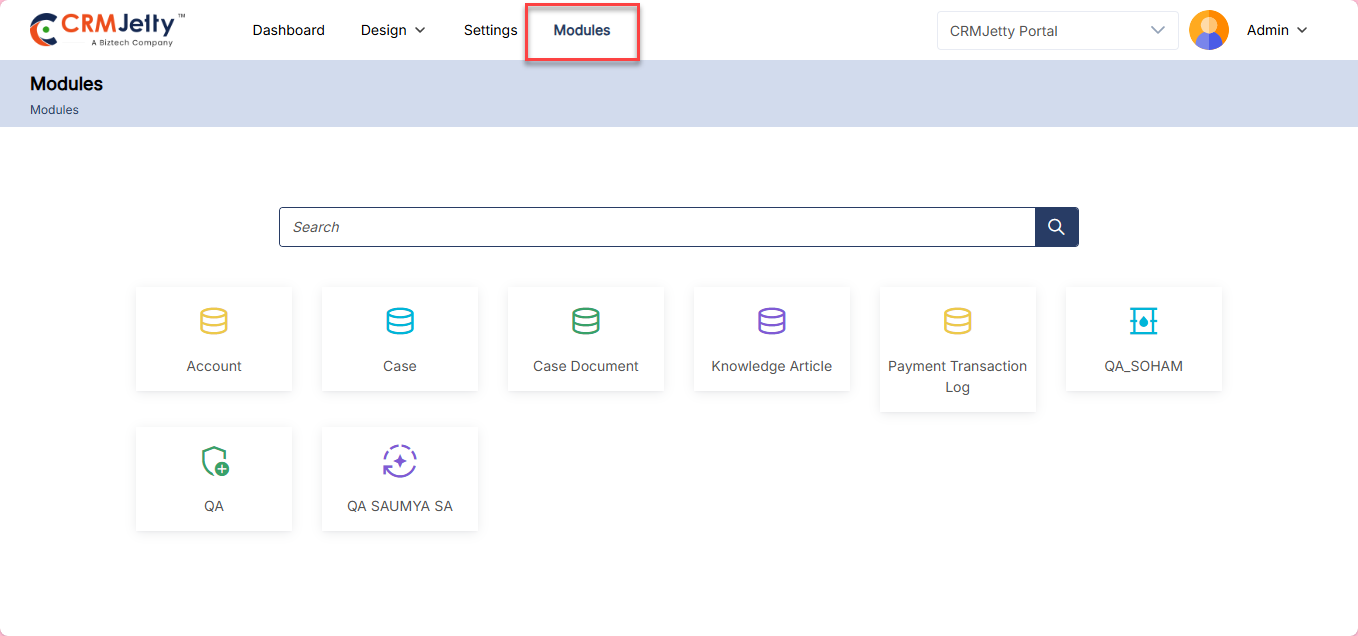
Task: Click the QA_SOHAM module icon
Action: pos(1143,321)
